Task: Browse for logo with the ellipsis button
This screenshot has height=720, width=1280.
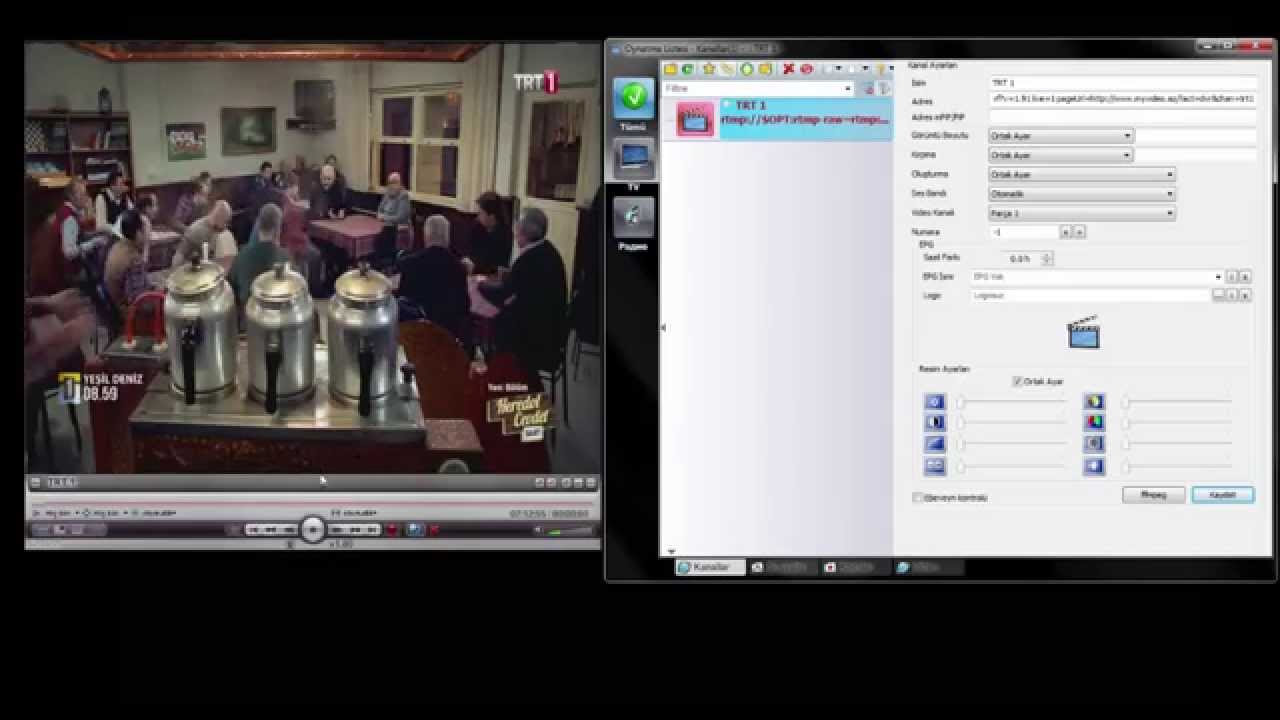Action: 1218,295
